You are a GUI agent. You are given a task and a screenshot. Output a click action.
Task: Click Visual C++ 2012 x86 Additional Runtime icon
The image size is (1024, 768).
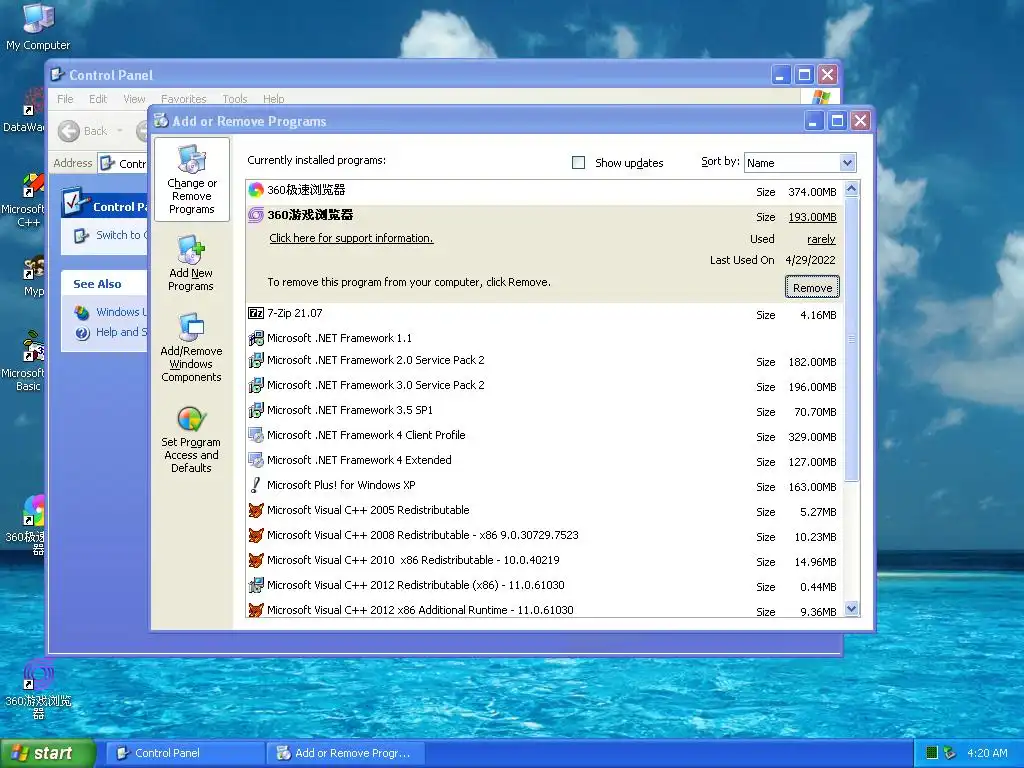coord(256,610)
